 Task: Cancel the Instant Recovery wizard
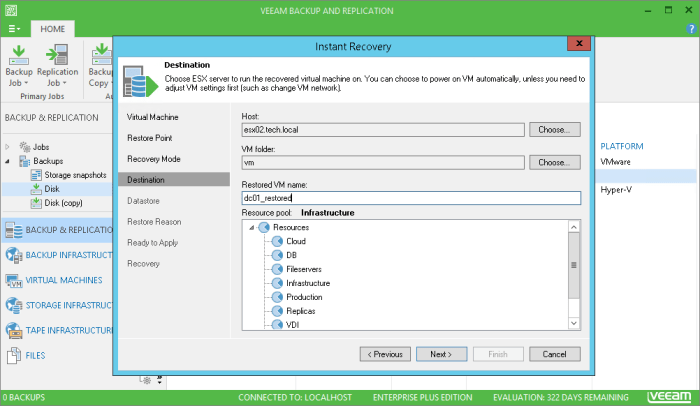click(x=555, y=354)
